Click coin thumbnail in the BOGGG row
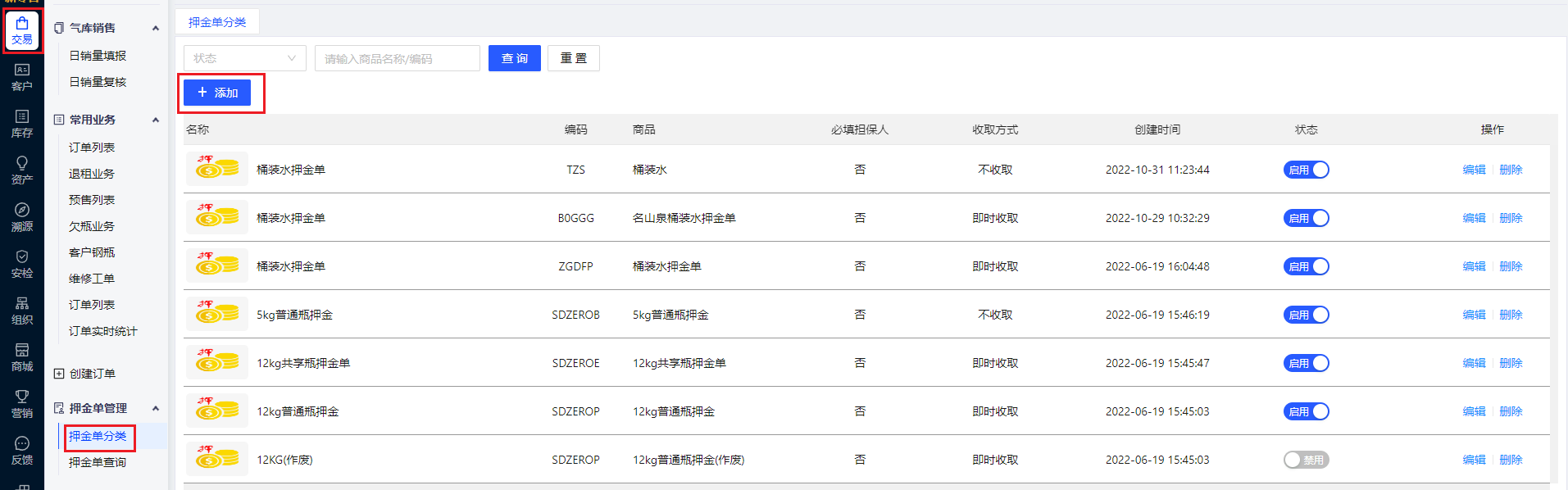 [217, 217]
